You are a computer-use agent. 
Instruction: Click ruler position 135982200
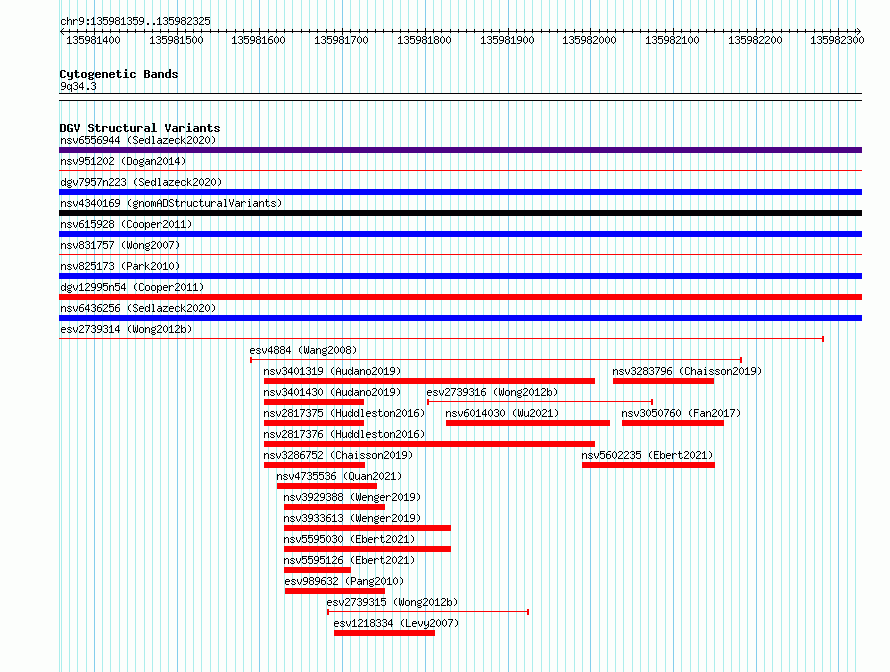pos(755,40)
